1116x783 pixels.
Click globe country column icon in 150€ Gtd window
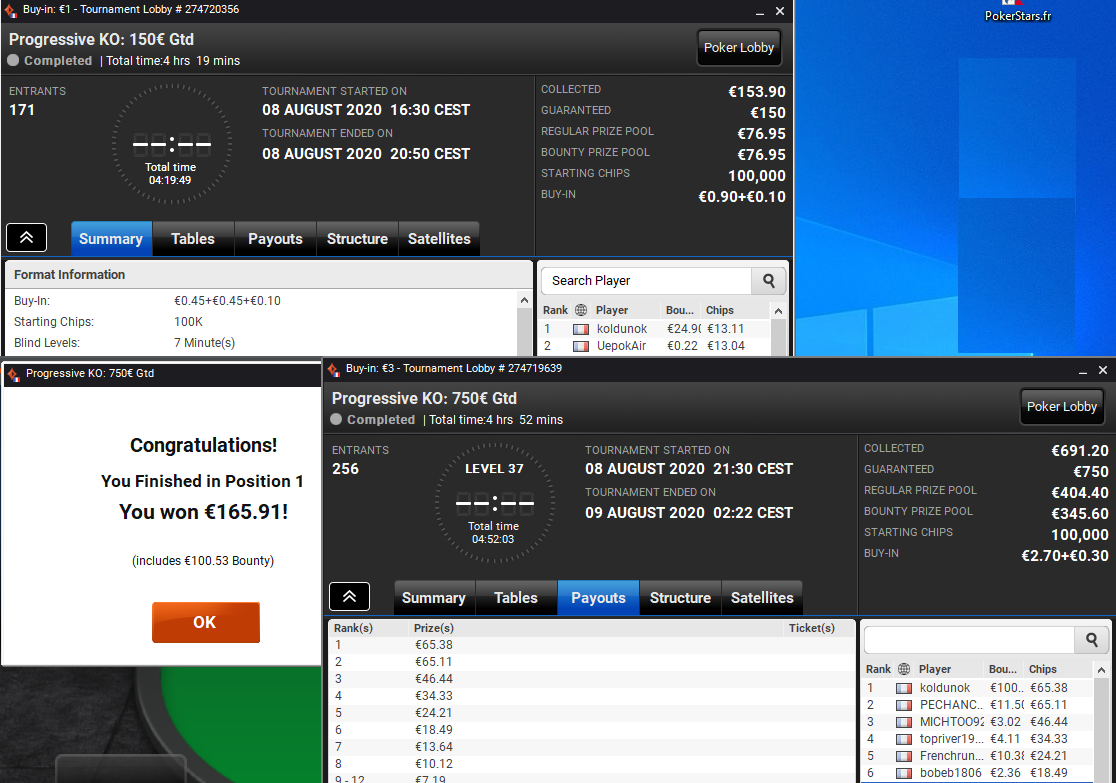point(581,310)
